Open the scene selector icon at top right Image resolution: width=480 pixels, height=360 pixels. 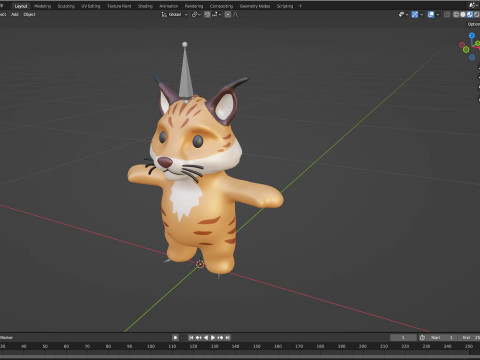(x=473, y=5)
